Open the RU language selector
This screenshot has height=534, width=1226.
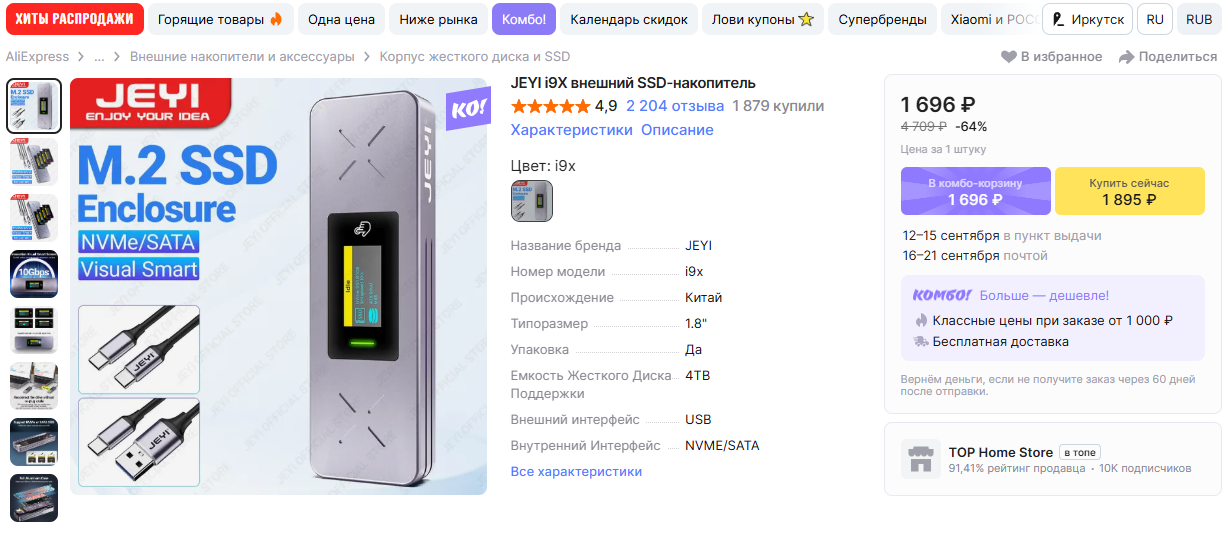point(1155,19)
